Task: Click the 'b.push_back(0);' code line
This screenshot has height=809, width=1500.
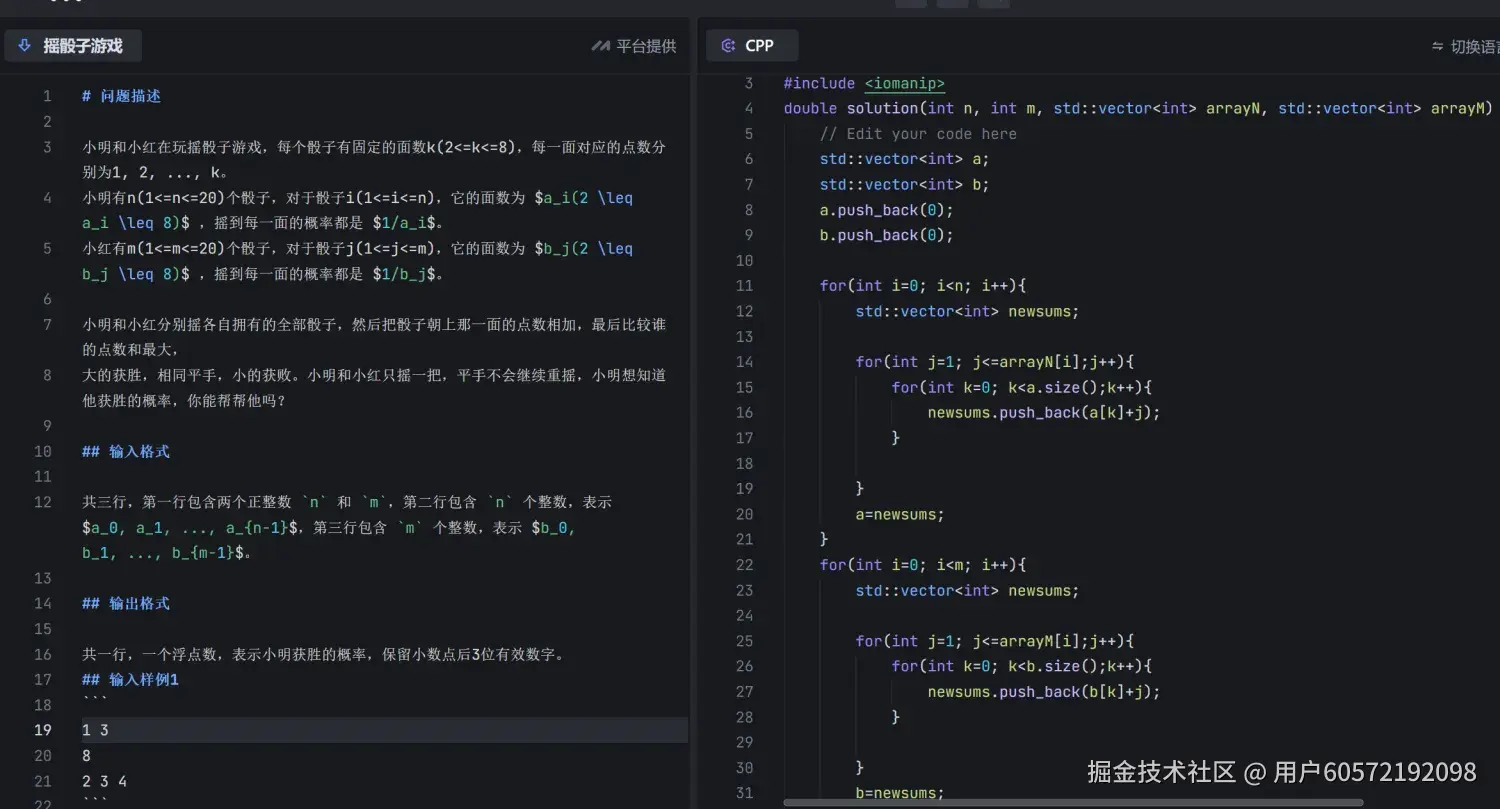Action: pos(886,235)
